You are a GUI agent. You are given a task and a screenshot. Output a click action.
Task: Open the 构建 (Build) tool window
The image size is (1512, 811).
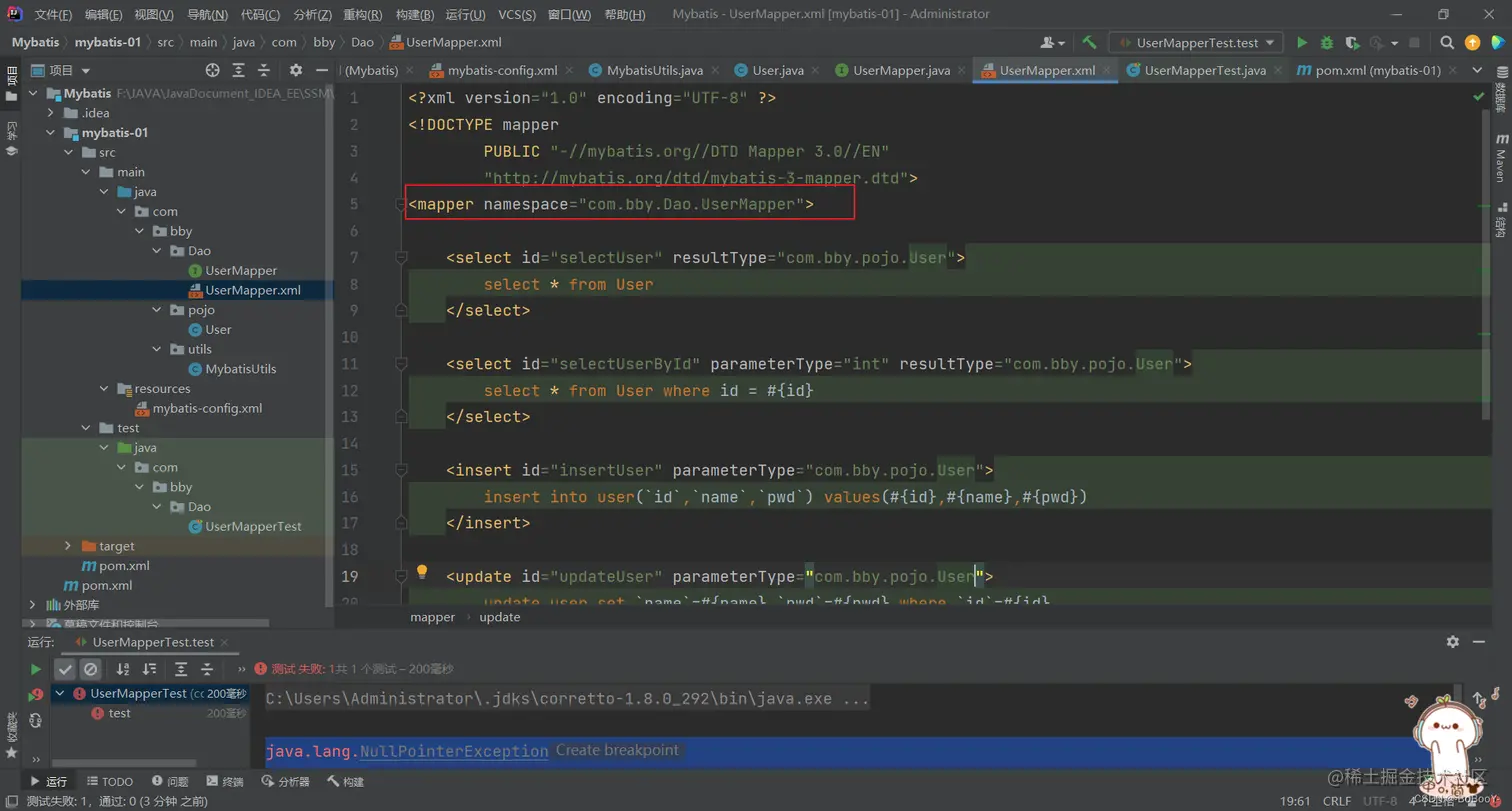[x=344, y=782]
